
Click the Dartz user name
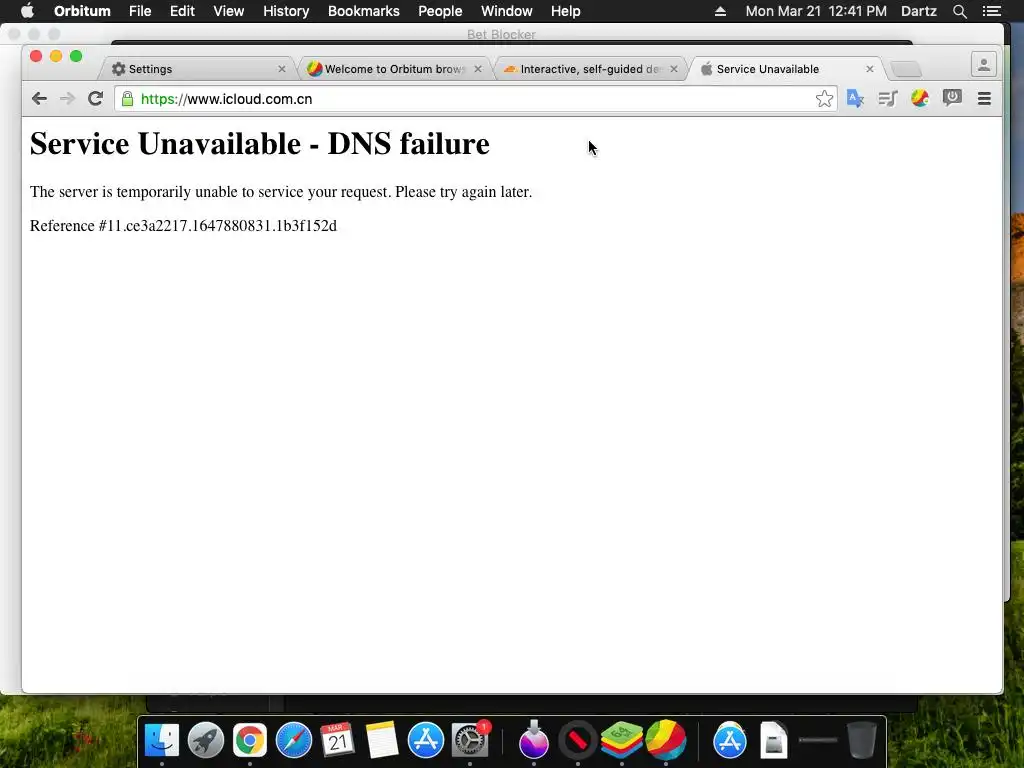pos(919,11)
